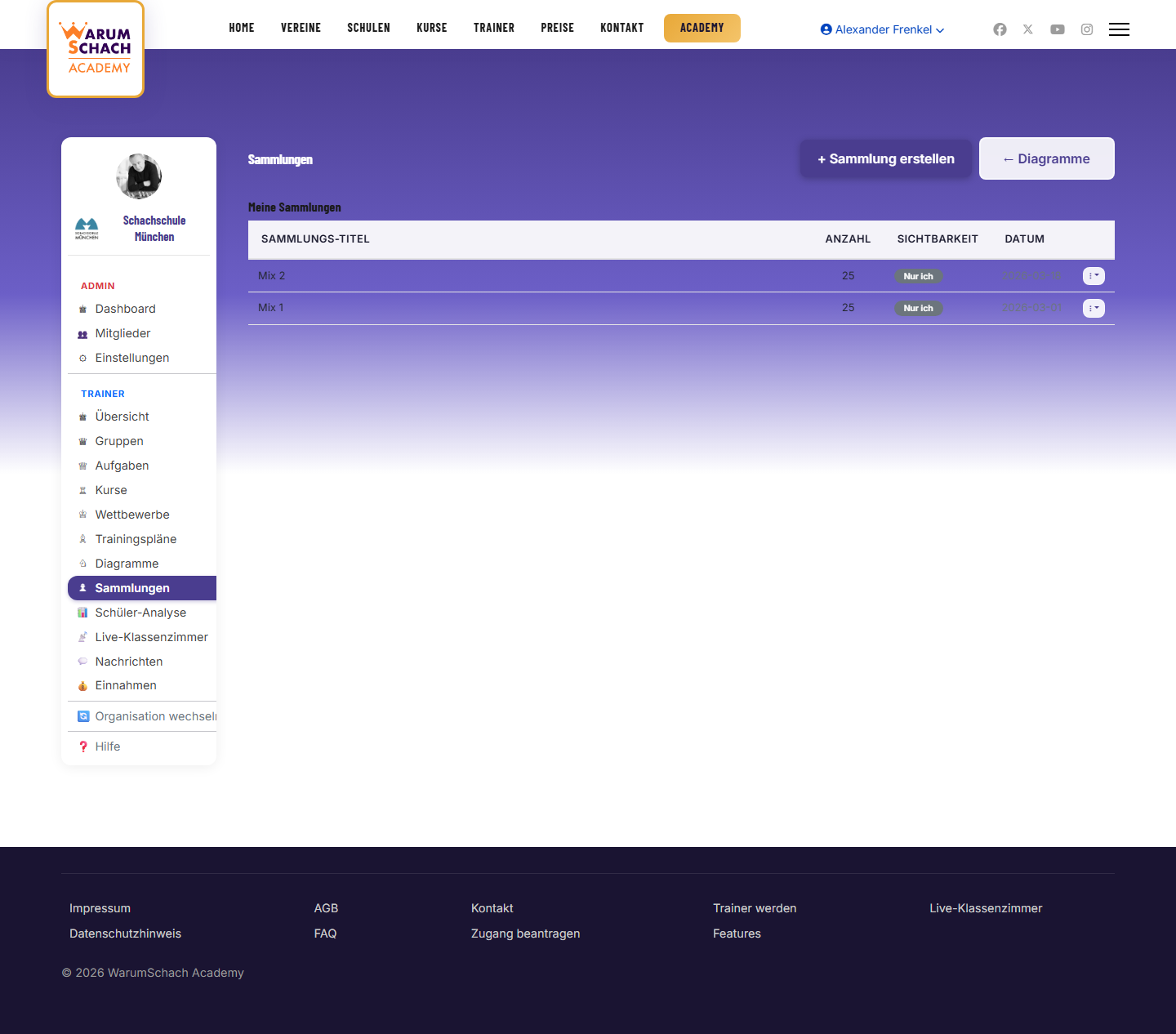Open Mitglieder in the admin sidebar

coord(122,333)
